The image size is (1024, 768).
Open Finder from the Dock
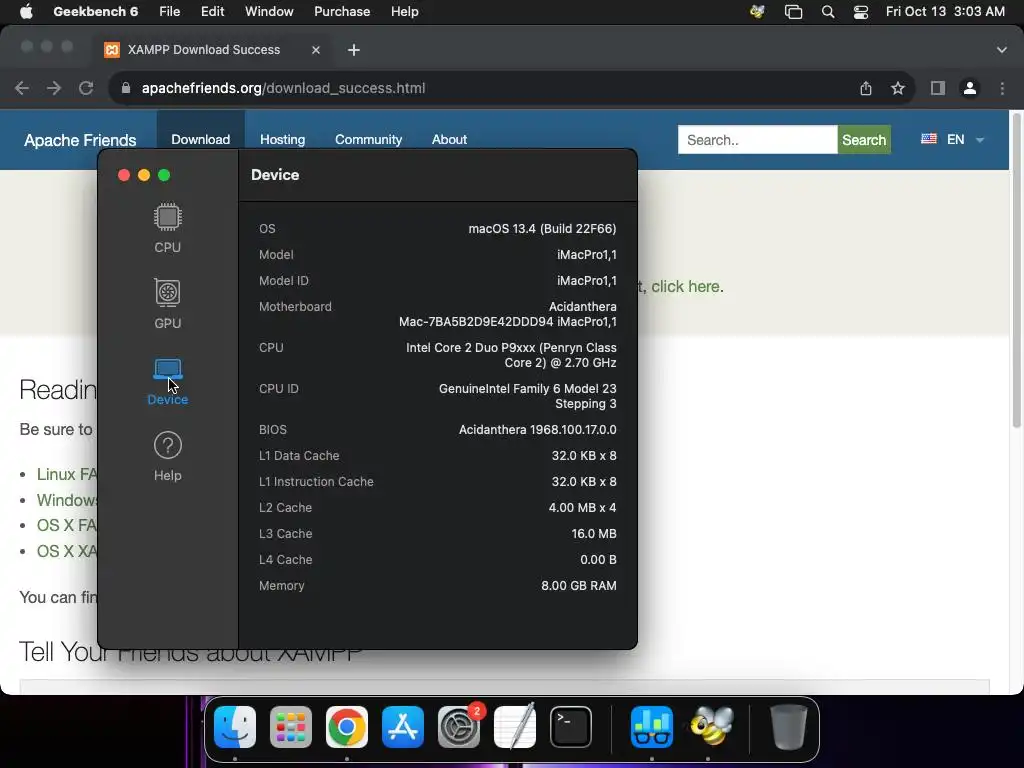tap(235, 727)
